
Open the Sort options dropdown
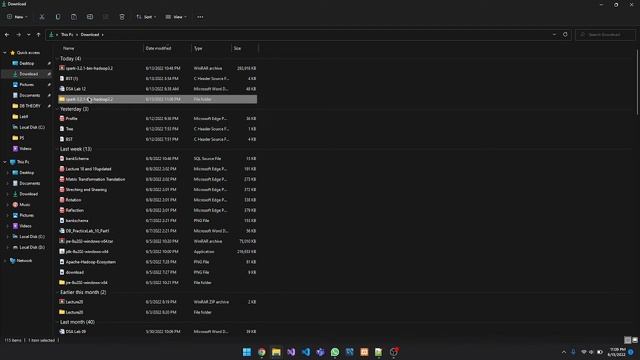pos(146,17)
